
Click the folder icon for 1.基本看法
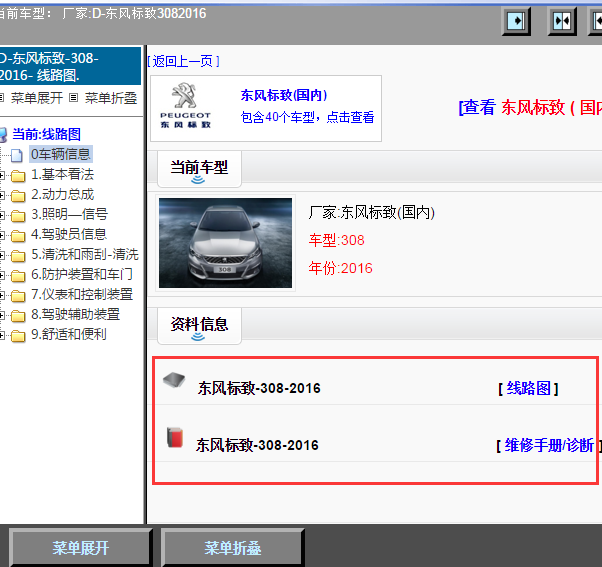pos(18,175)
